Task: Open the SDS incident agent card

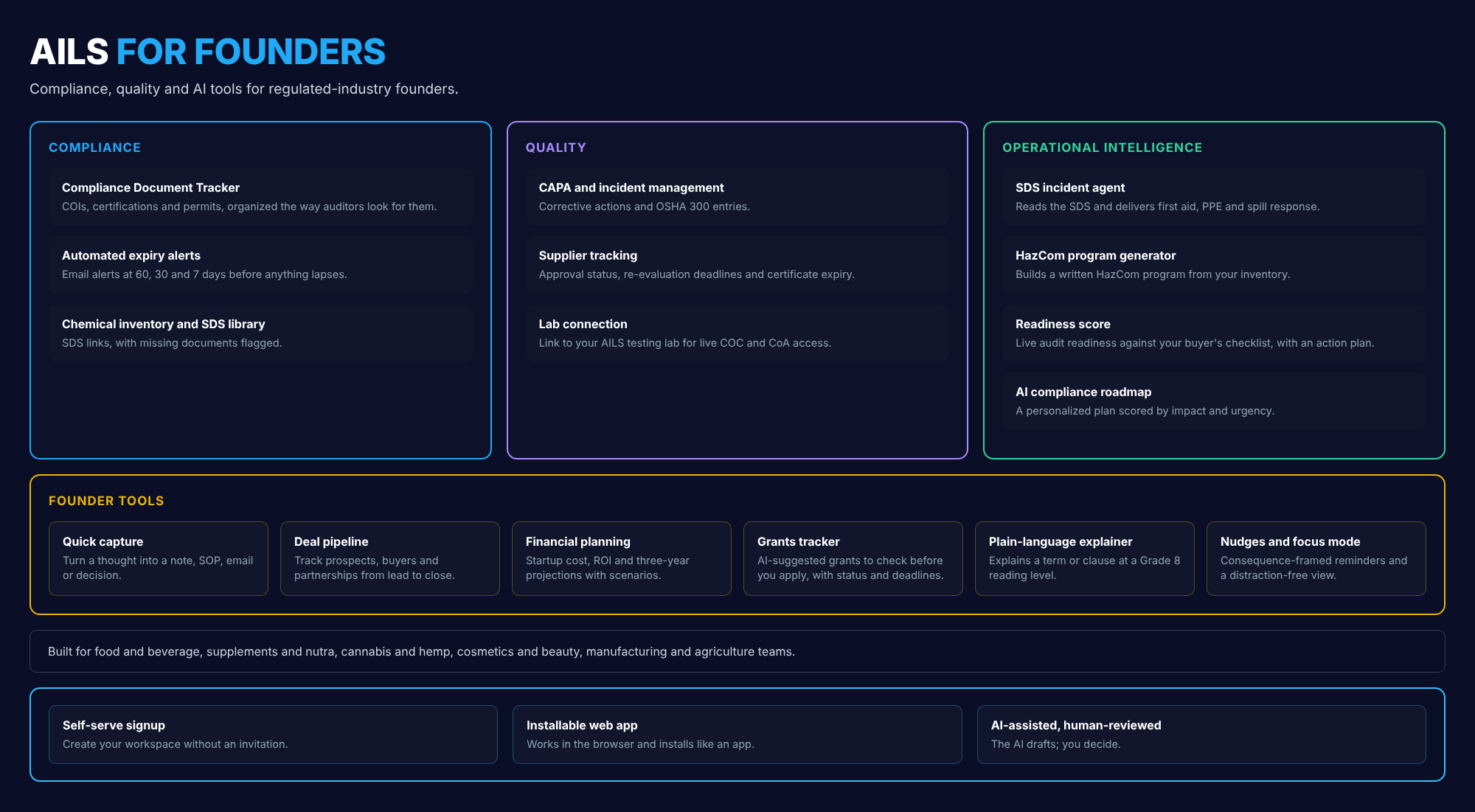Action: (1214, 197)
